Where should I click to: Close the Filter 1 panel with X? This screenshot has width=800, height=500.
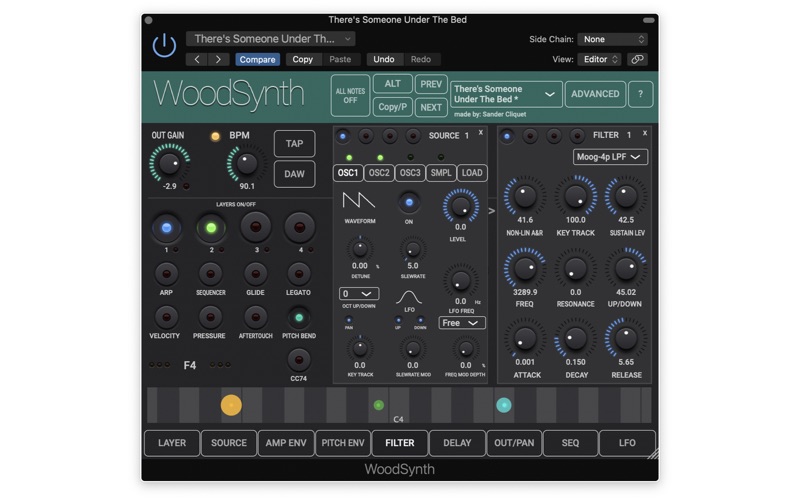(645, 133)
